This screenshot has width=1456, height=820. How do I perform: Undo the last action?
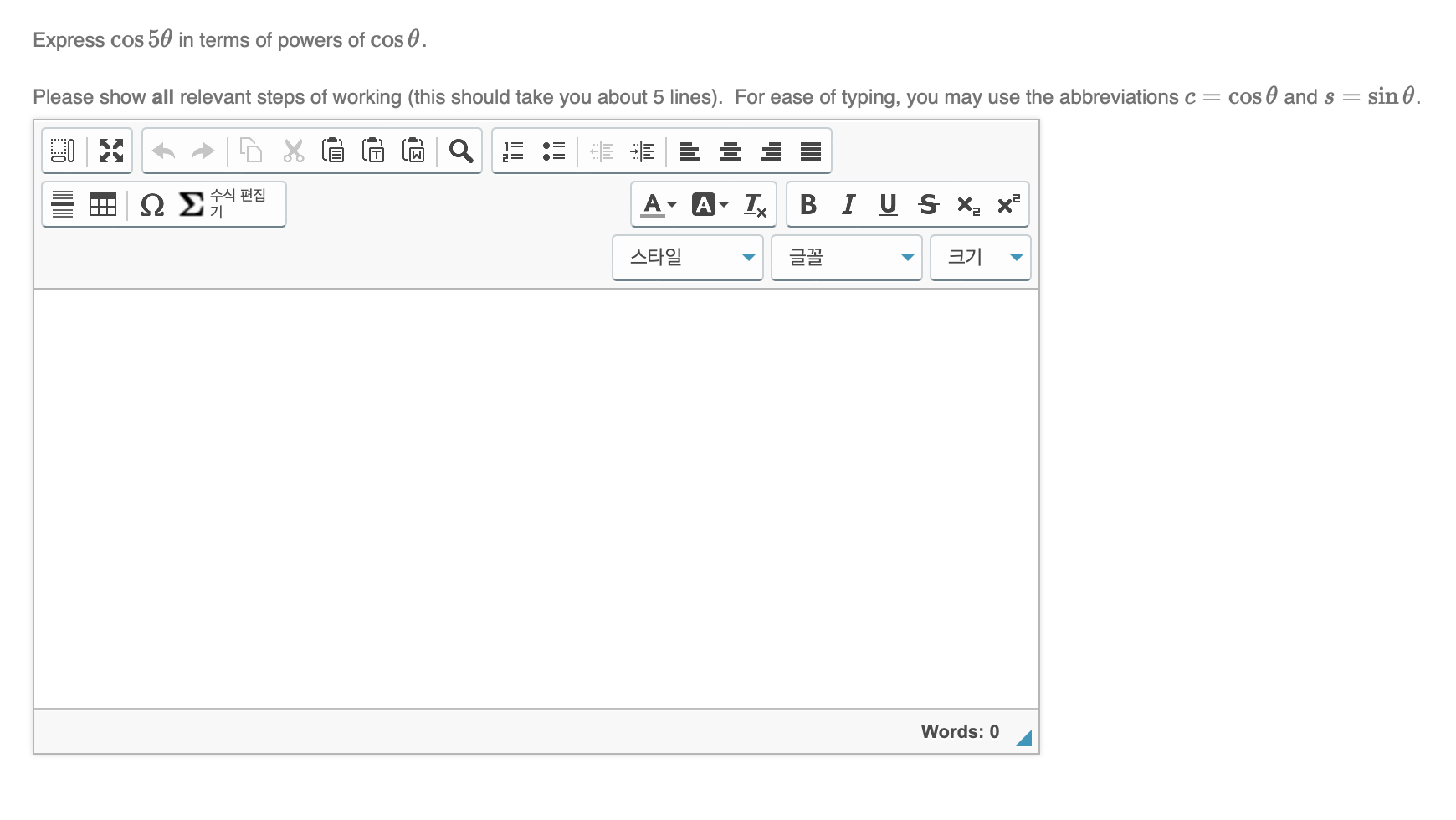pyautogui.click(x=164, y=151)
